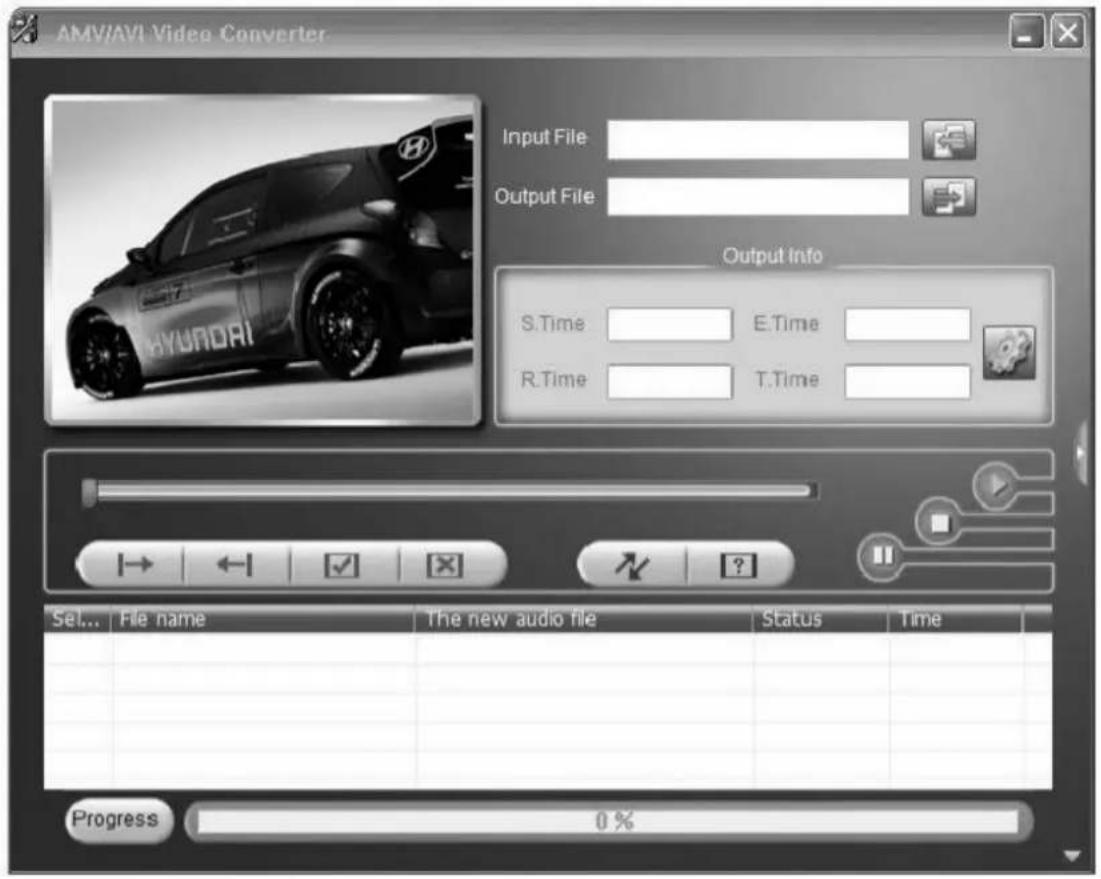Focus the R.Time field
The width and height of the screenshot is (1101, 879).
tap(669, 381)
